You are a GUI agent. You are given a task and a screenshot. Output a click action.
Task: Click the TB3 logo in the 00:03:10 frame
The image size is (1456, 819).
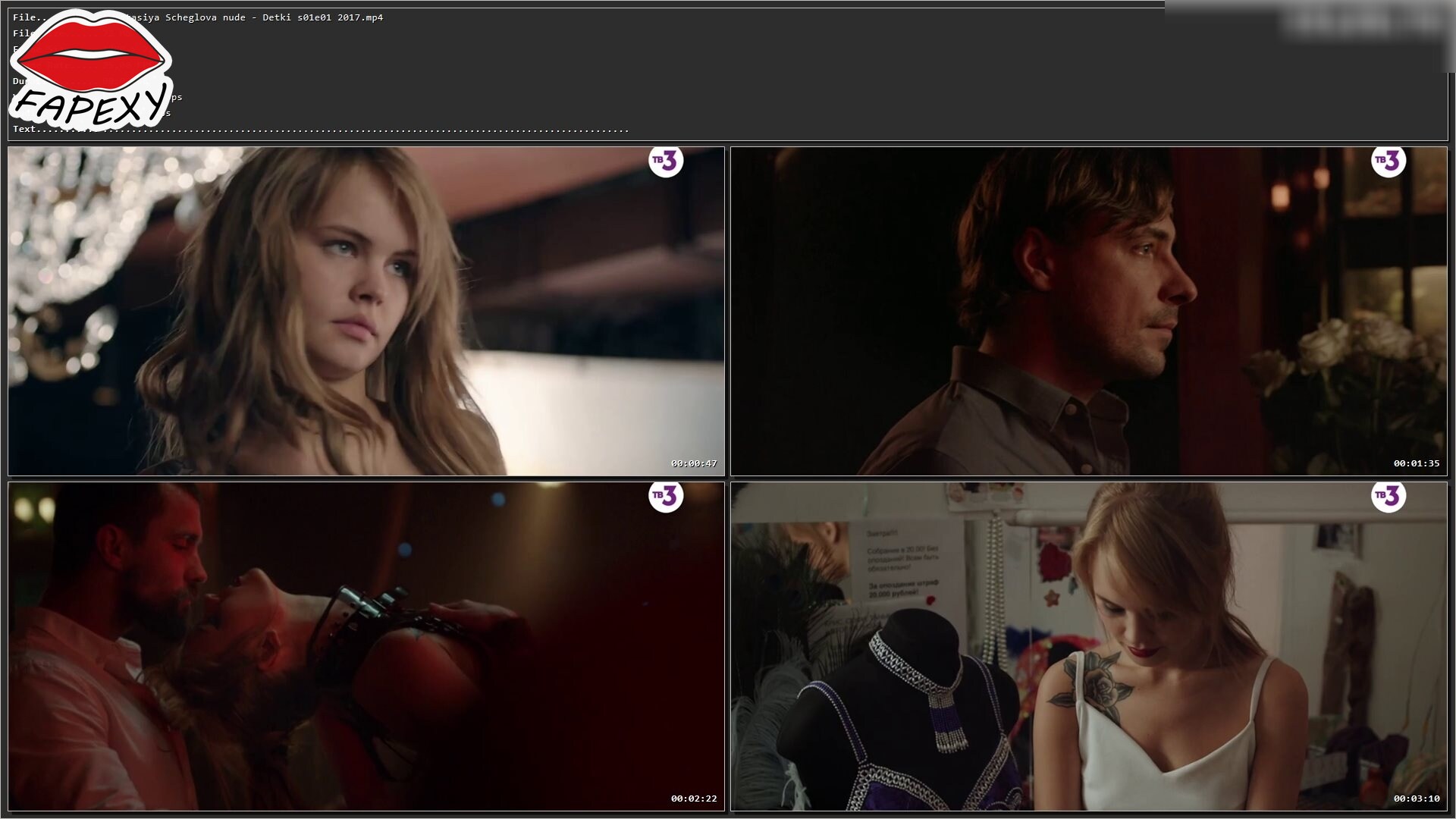[1389, 496]
